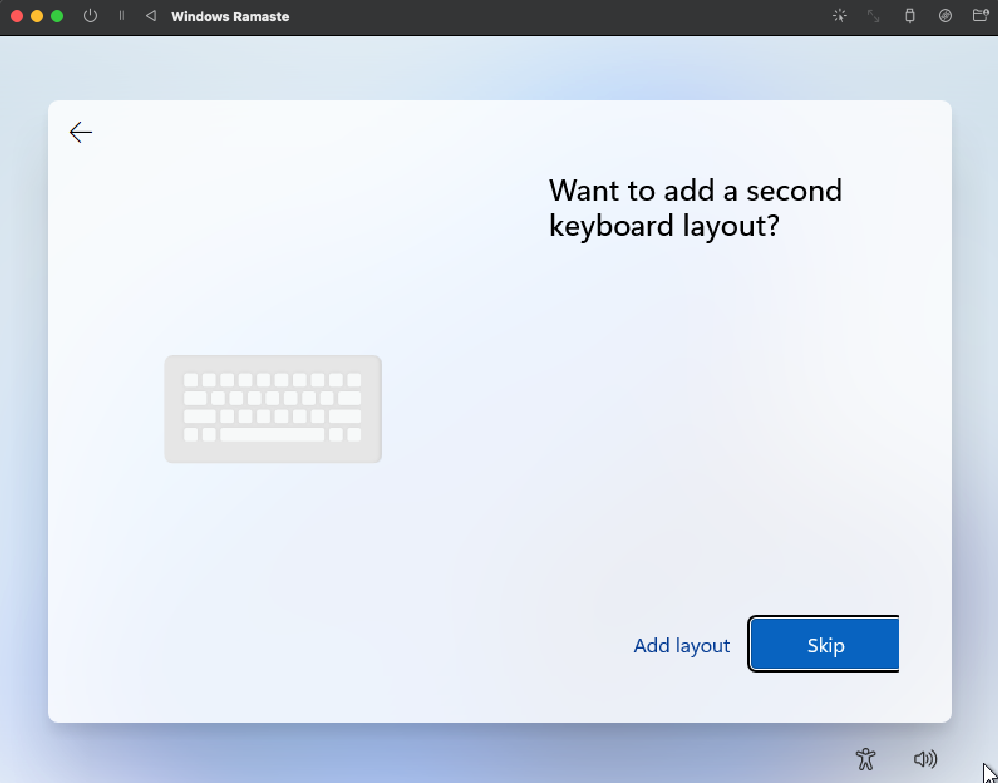Image resolution: width=998 pixels, height=783 pixels.
Task: Toggle capture mouse cursor icon
Action: coord(840,16)
